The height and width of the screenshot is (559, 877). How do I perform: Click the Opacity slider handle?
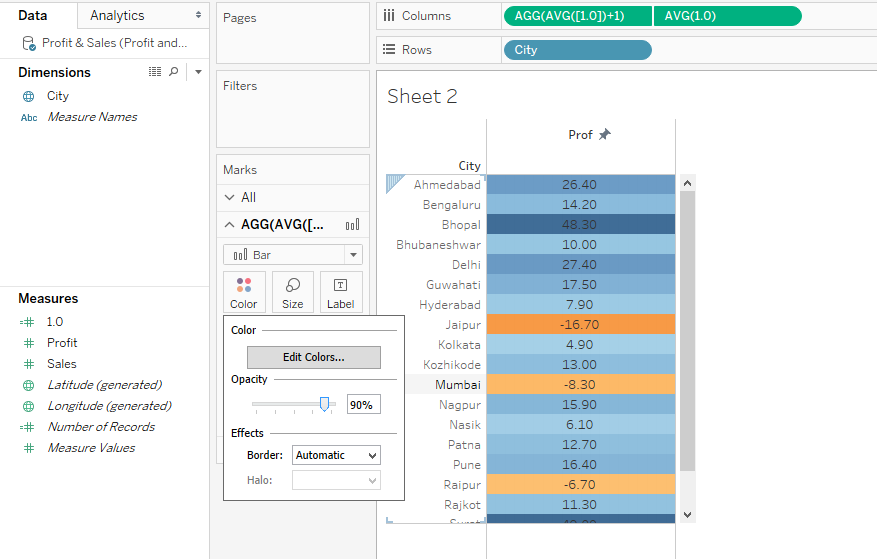point(324,404)
